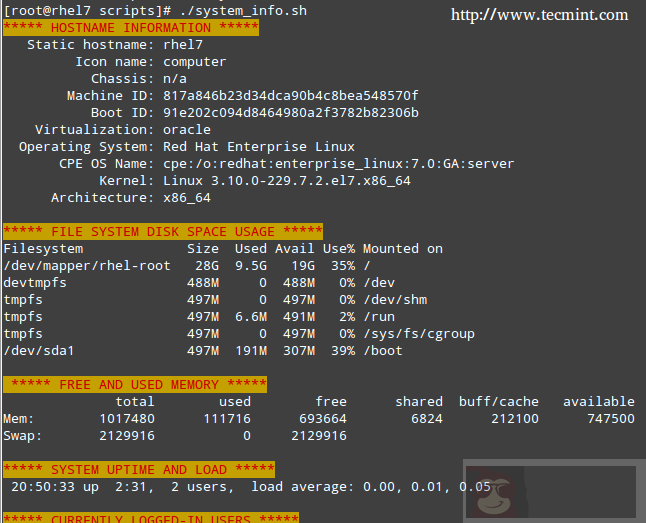Click the 9.5G used value
The height and width of the screenshot is (523, 646).
[251, 266]
